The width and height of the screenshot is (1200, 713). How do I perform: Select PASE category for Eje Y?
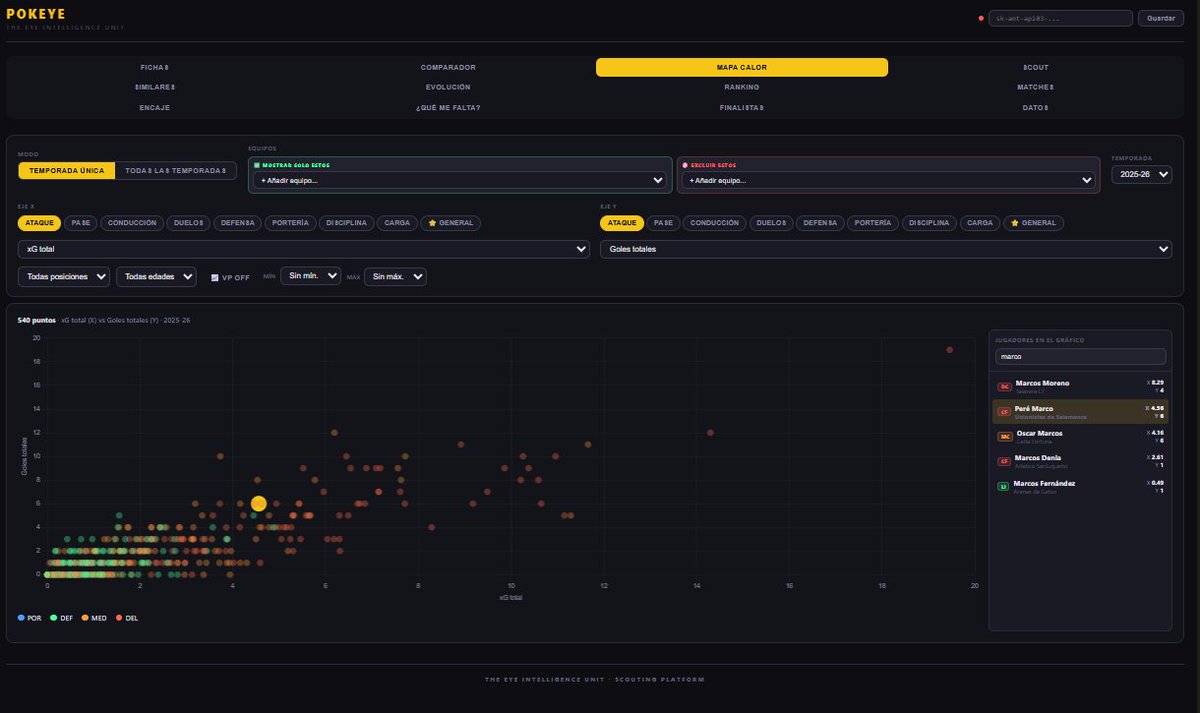663,223
